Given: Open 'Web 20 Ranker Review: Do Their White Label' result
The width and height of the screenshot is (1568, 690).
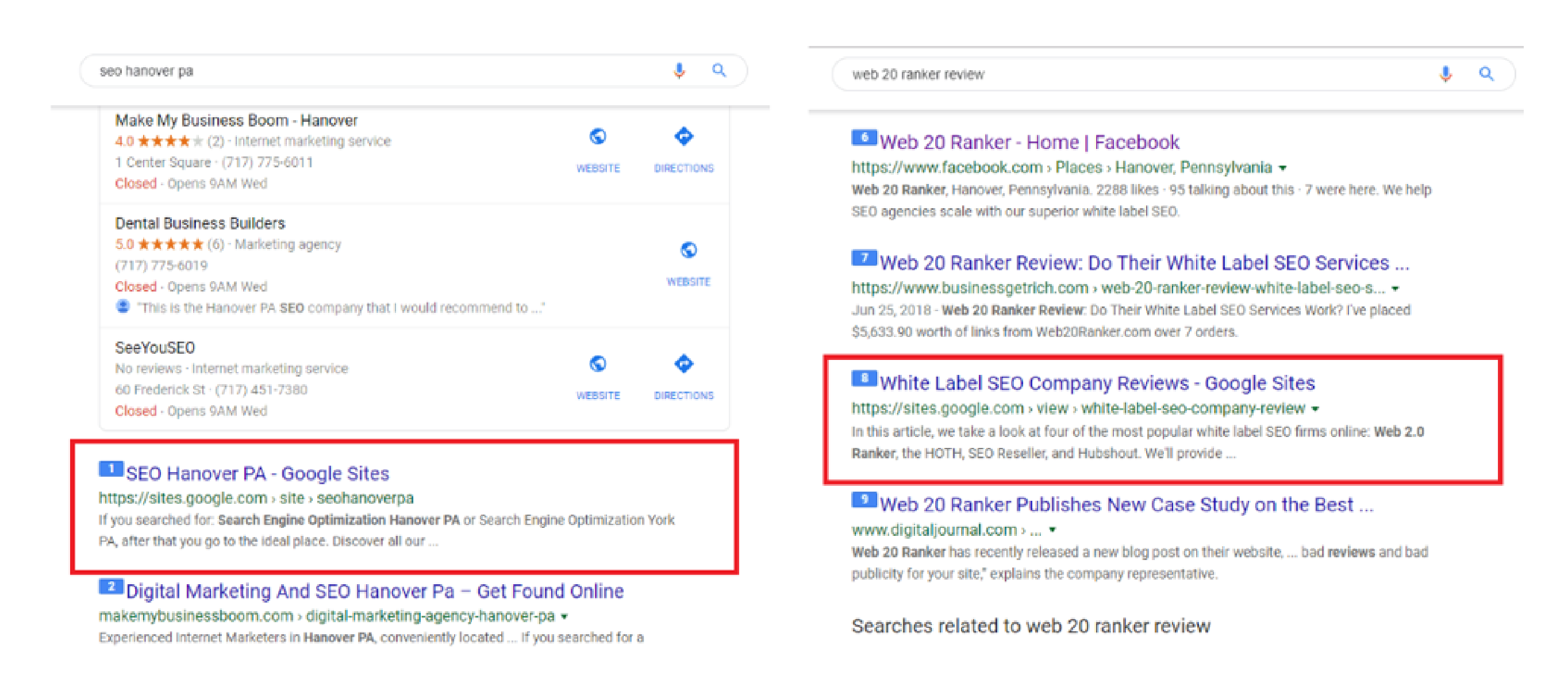Looking at the screenshot, I should pyautogui.click(x=1144, y=262).
